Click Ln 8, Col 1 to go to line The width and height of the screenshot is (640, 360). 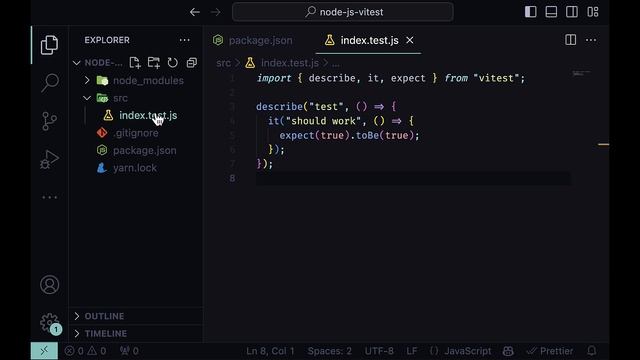[x=270, y=351]
